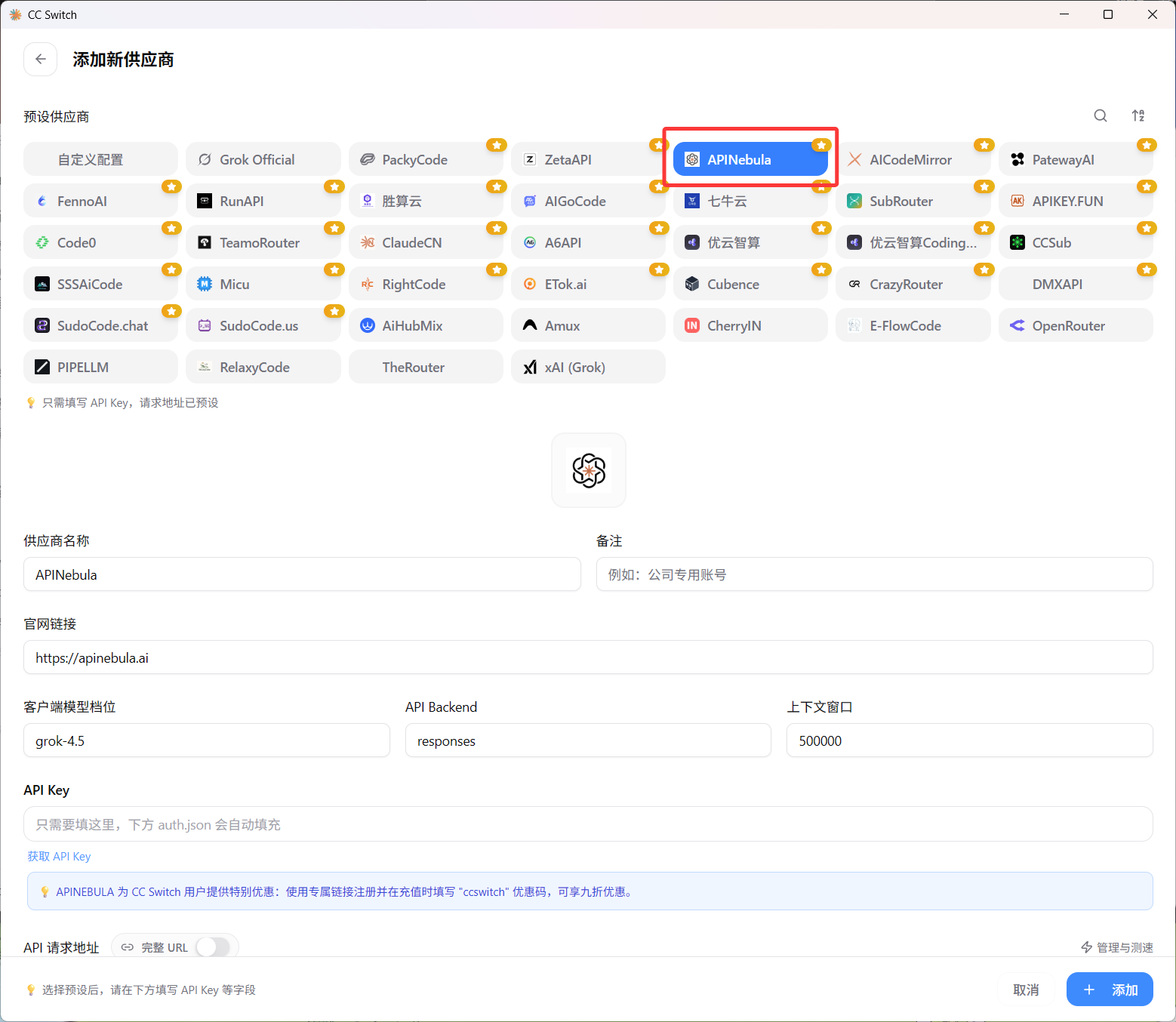Select the PatewayAI preset
1176x1022 pixels.
point(1076,159)
